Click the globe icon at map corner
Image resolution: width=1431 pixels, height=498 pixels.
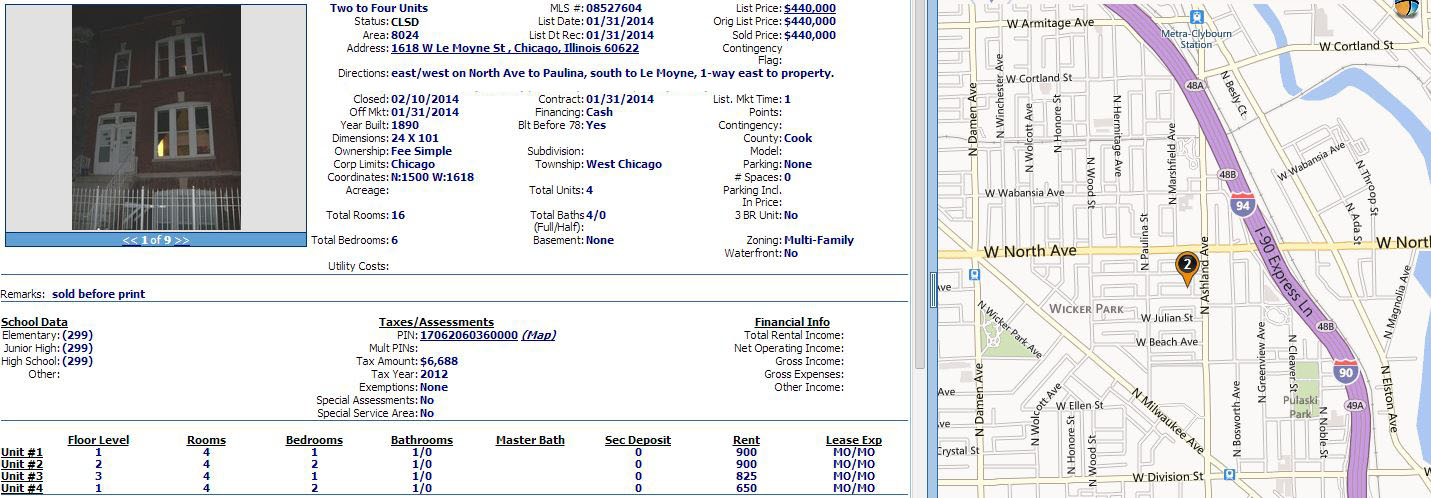click(x=1408, y=7)
